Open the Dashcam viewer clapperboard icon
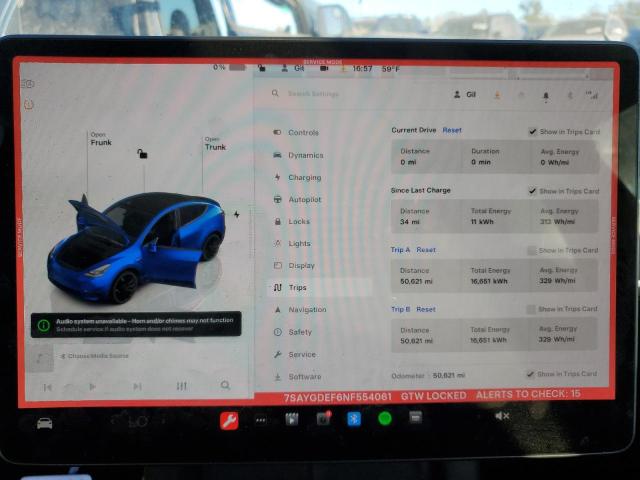The width and height of the screenshot is (640, 480). (291, 420)
